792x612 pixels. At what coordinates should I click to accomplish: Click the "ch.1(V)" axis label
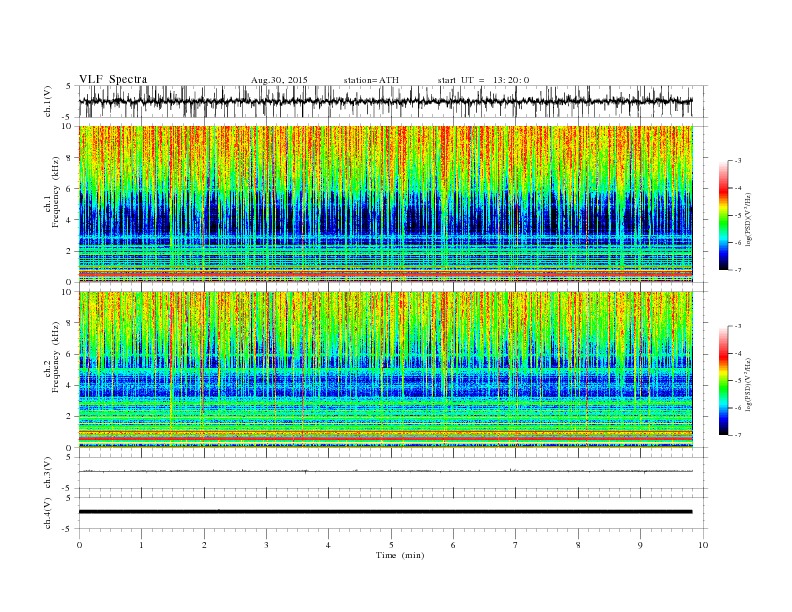coord(48,101)
